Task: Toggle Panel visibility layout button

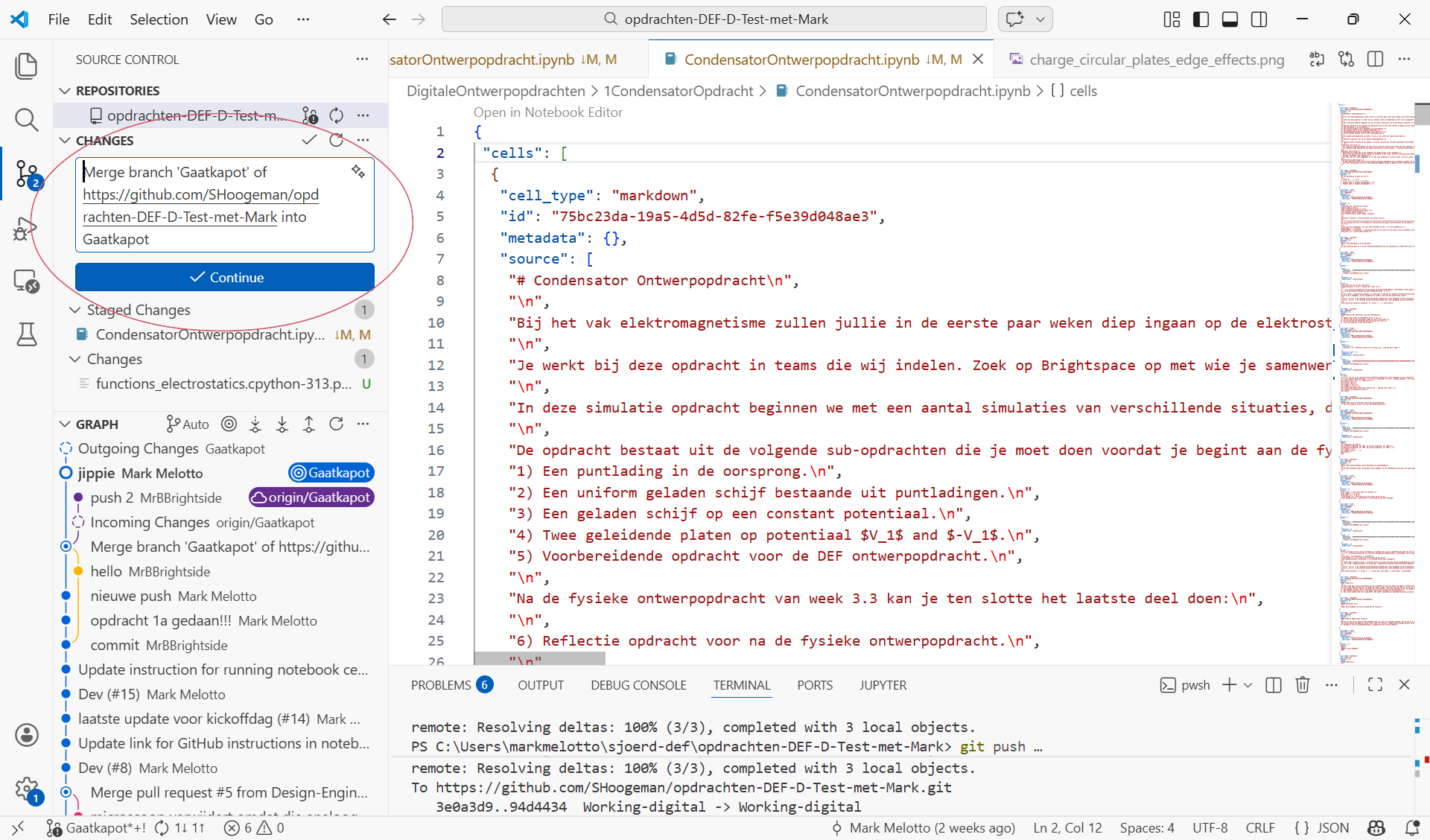Action: point(1230,19)
